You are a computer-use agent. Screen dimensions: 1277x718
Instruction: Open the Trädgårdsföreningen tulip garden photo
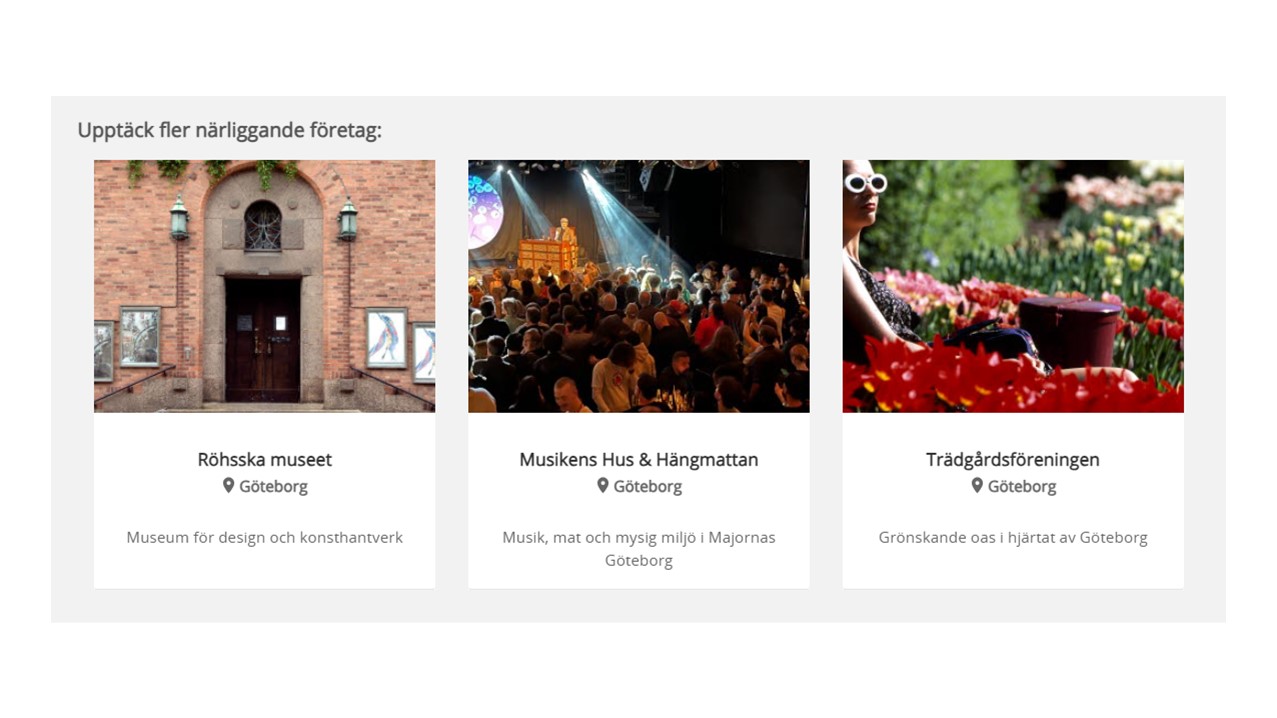coord(1013,285)
